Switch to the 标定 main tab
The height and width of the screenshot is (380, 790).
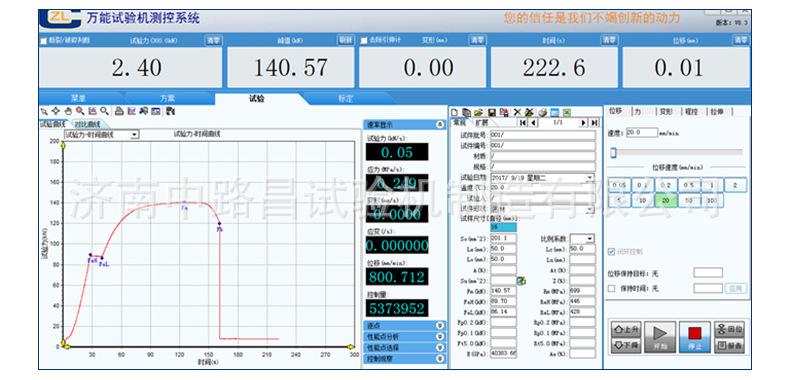pos(346,99)
